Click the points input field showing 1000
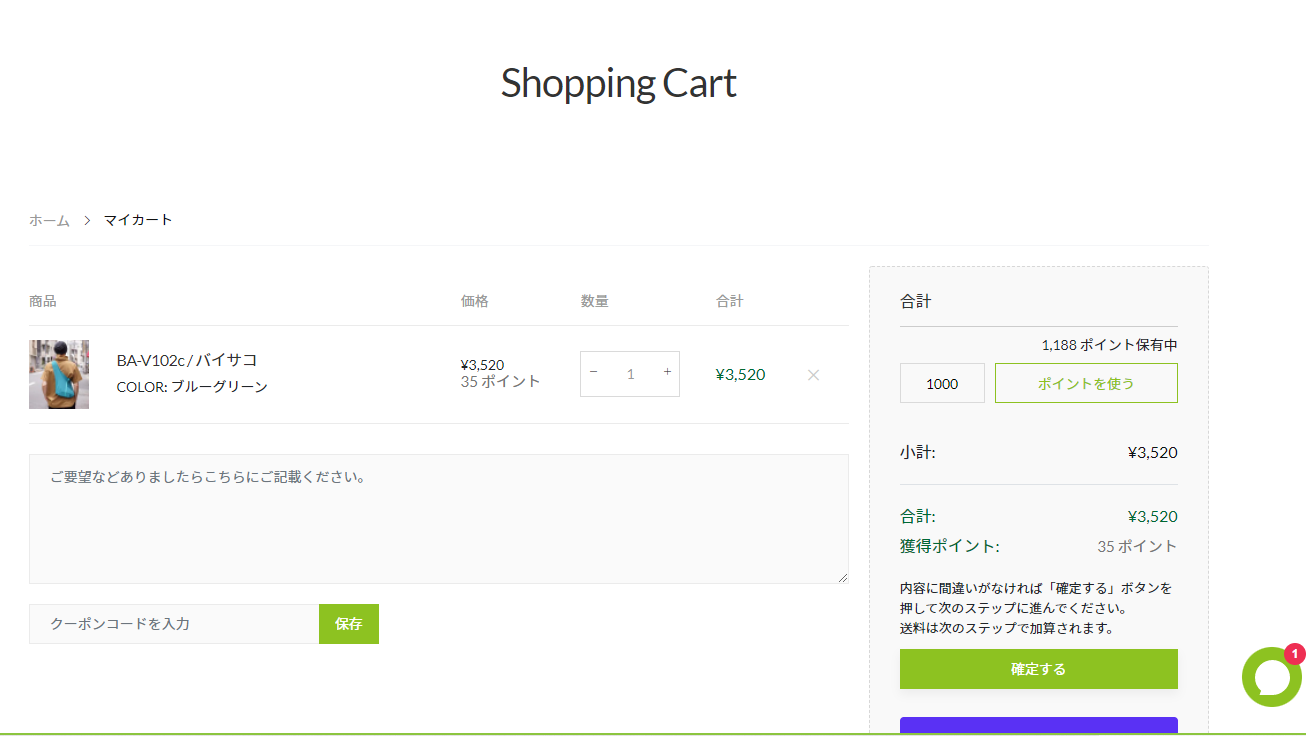The height and width of the screenshot is (736, 1308). [942, 383]
